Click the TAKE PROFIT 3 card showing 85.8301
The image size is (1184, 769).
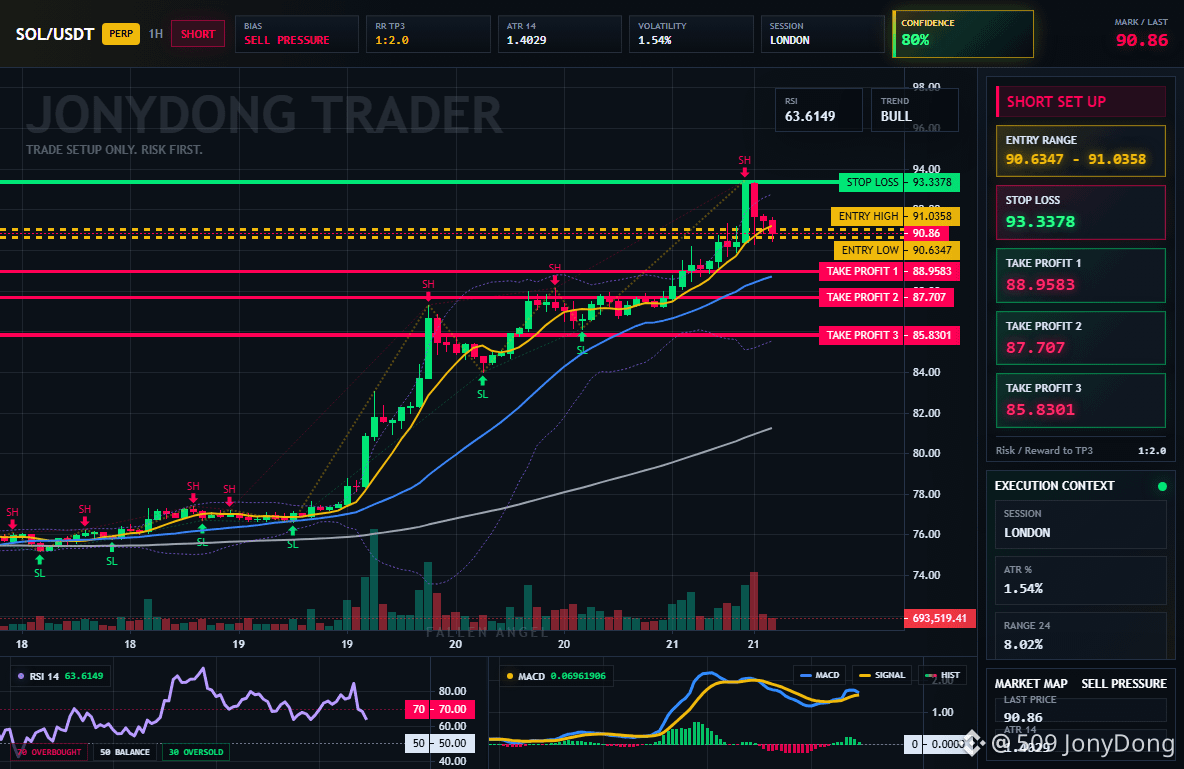(x=1081, y=400)
